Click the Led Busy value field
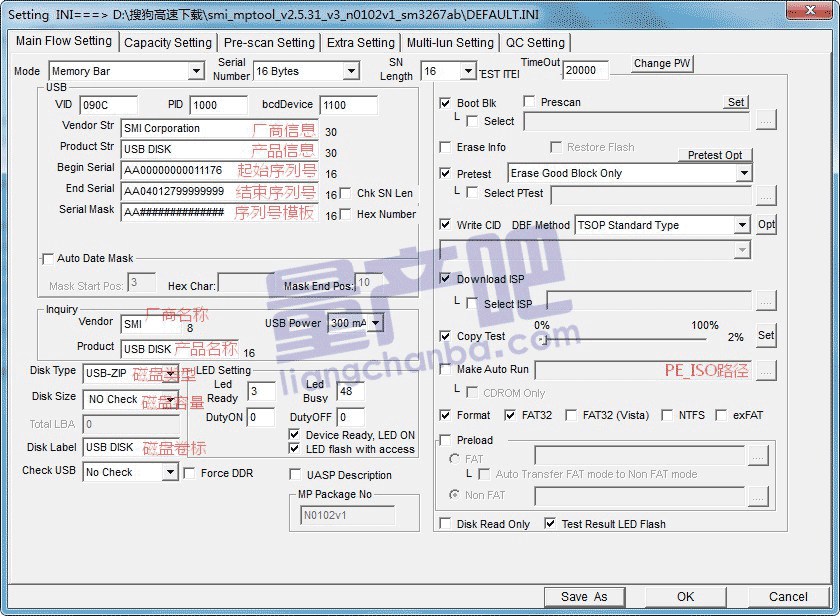840x616 pixels. pyautogui.click(x=350, y=392)
